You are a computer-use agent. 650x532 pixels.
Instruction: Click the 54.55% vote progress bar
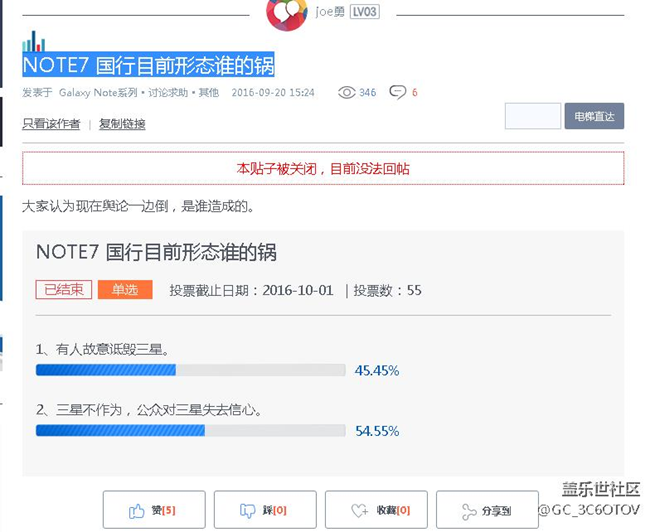coord(191,430)
